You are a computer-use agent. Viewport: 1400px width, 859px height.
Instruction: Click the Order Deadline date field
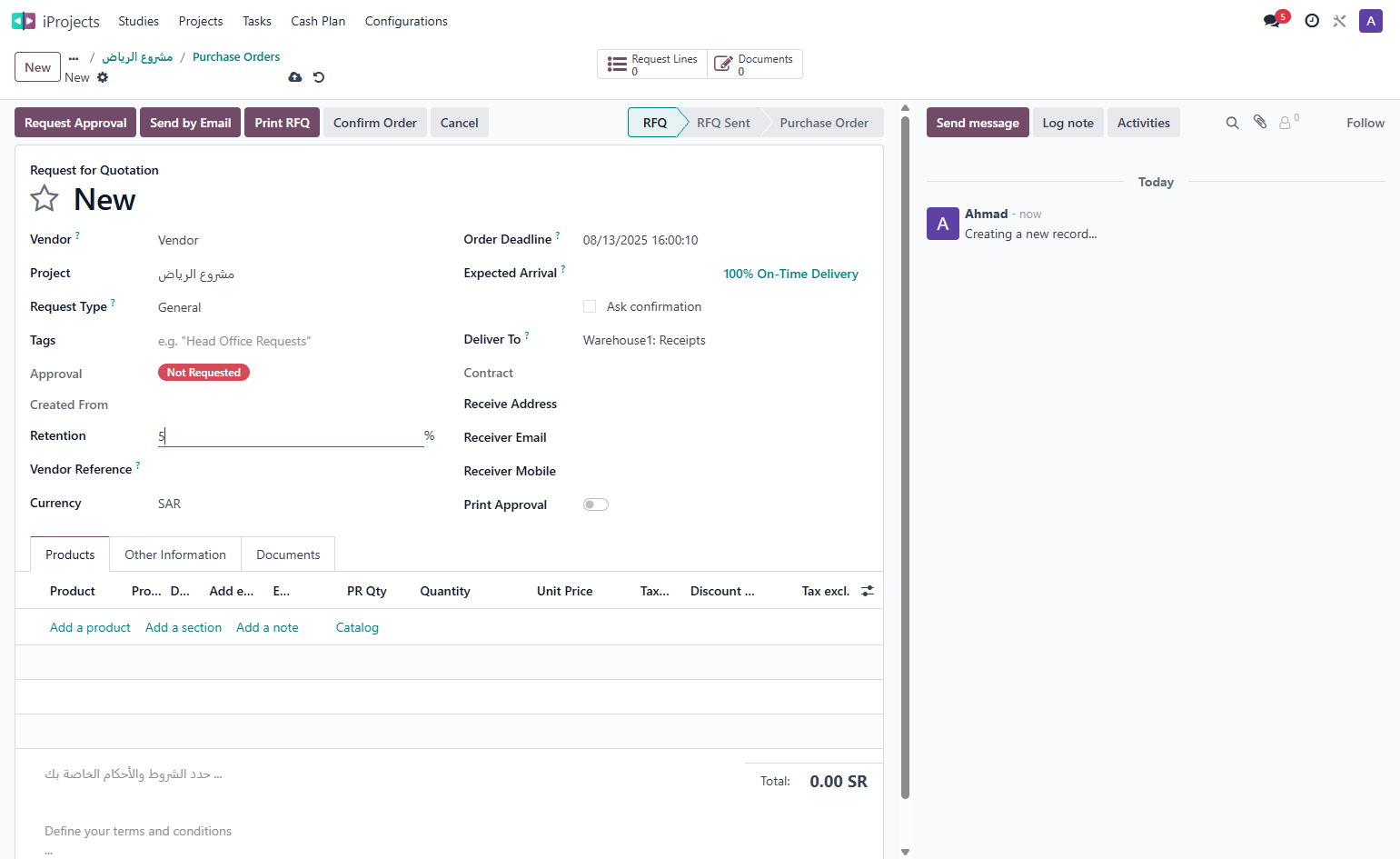click(x=725, y=240)
